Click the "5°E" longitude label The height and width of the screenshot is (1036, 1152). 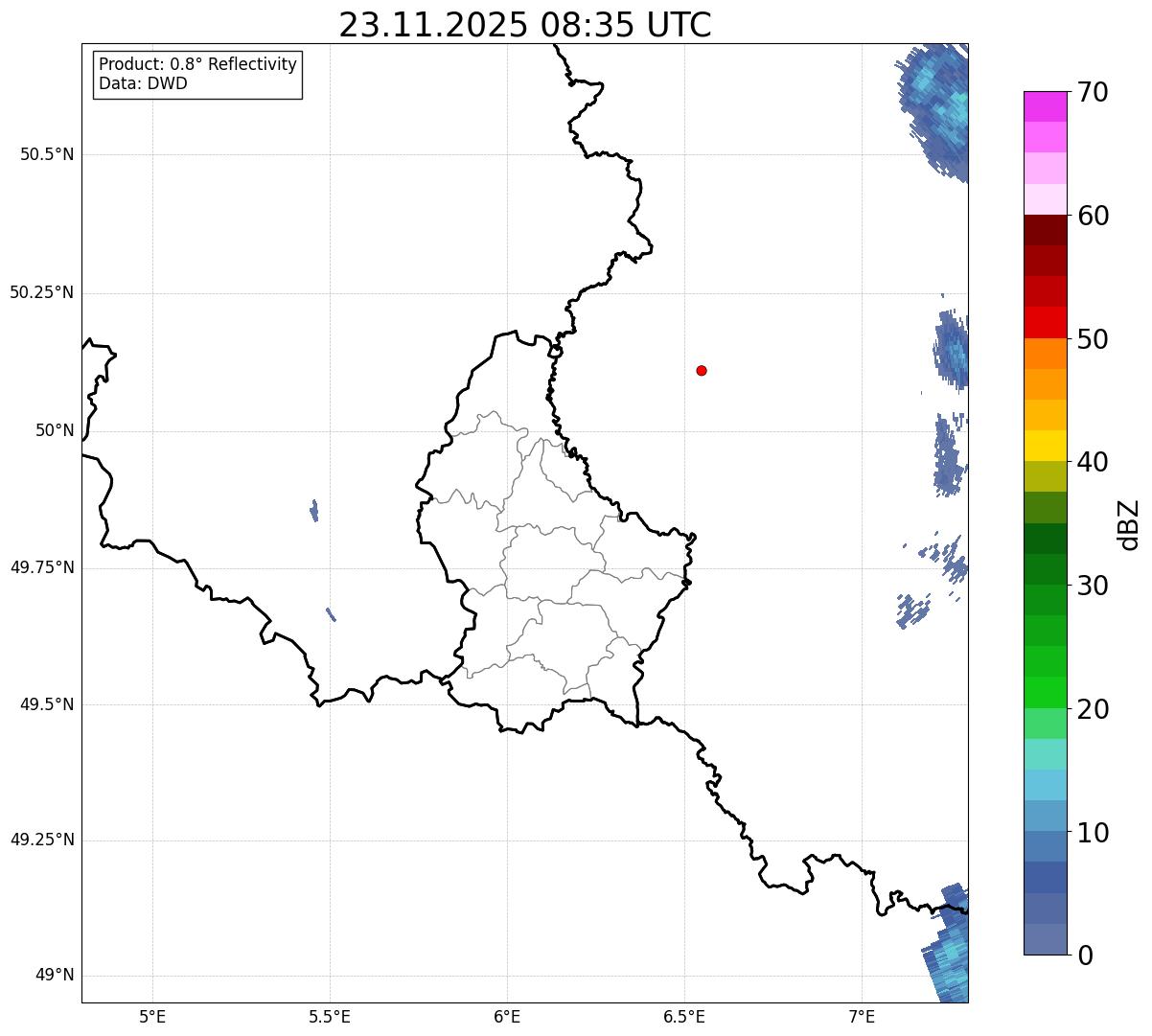point(152,1016)
